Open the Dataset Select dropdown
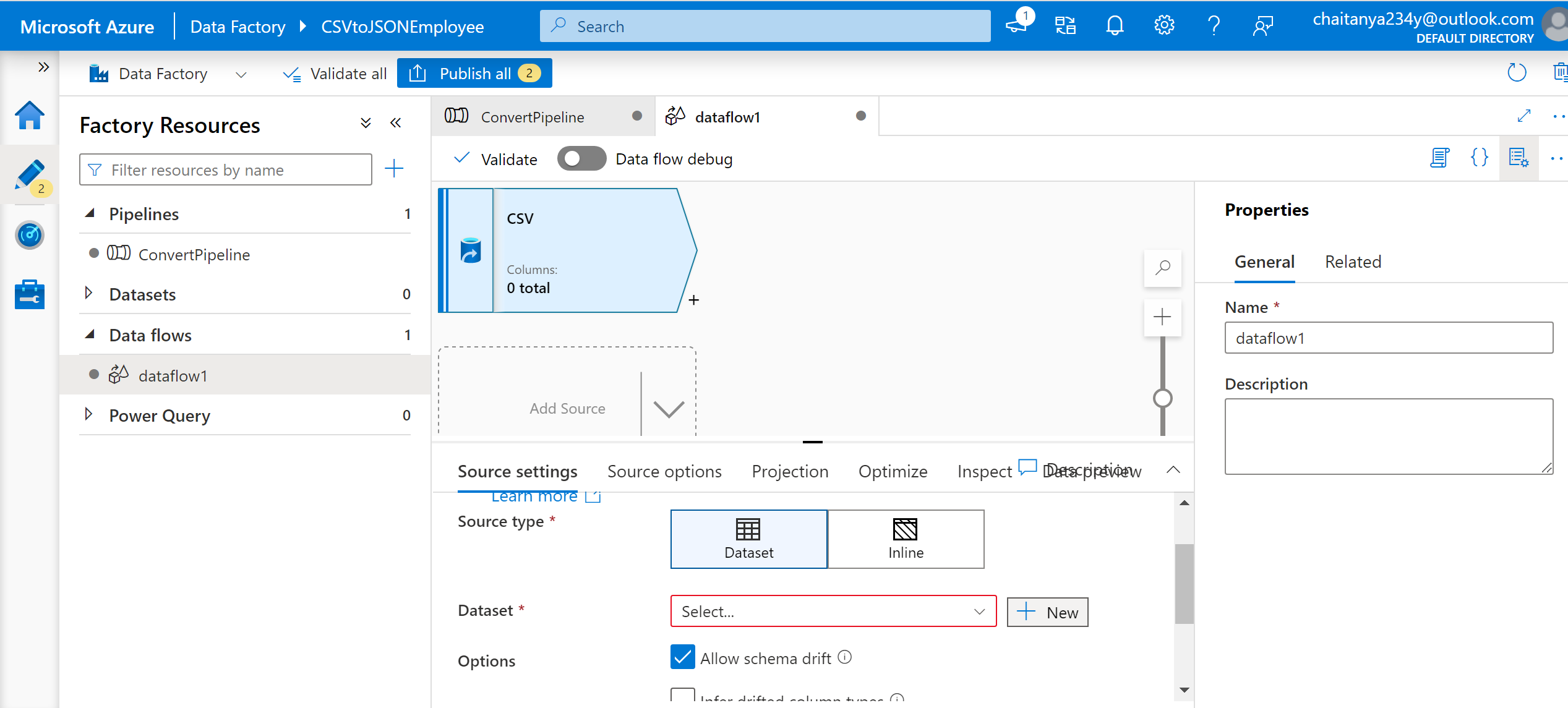This screenshot has width=1568, height=708. [x=833, y=611]
